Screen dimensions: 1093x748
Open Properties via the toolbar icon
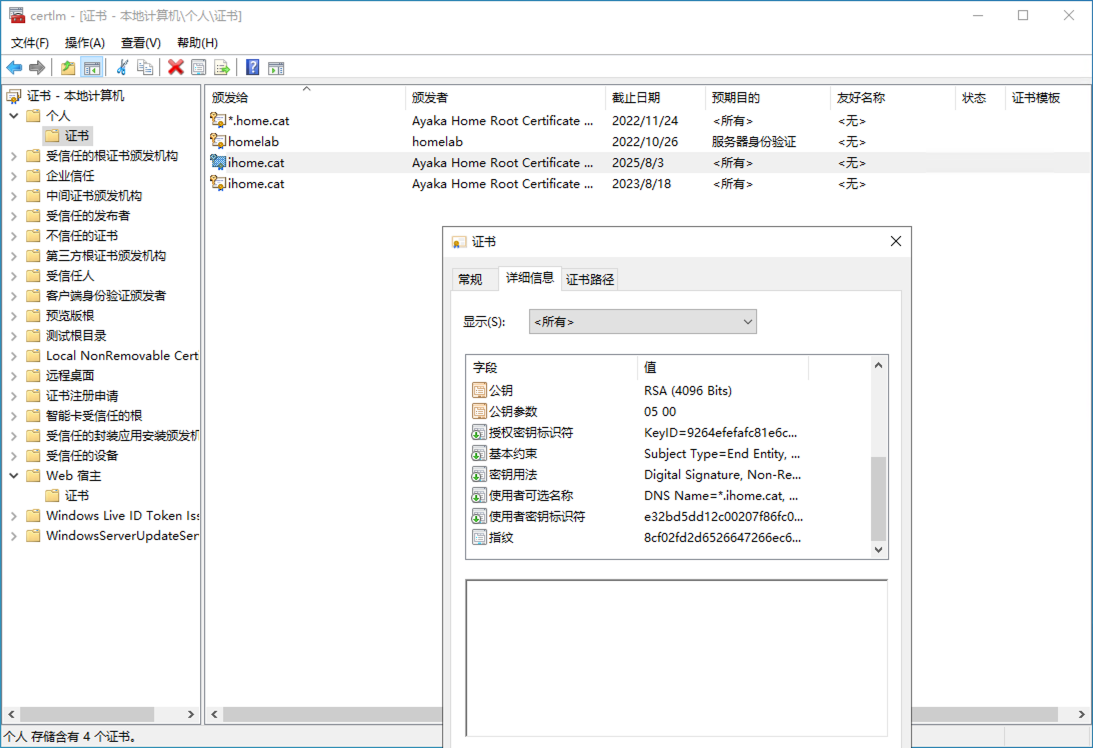(199, 67)
